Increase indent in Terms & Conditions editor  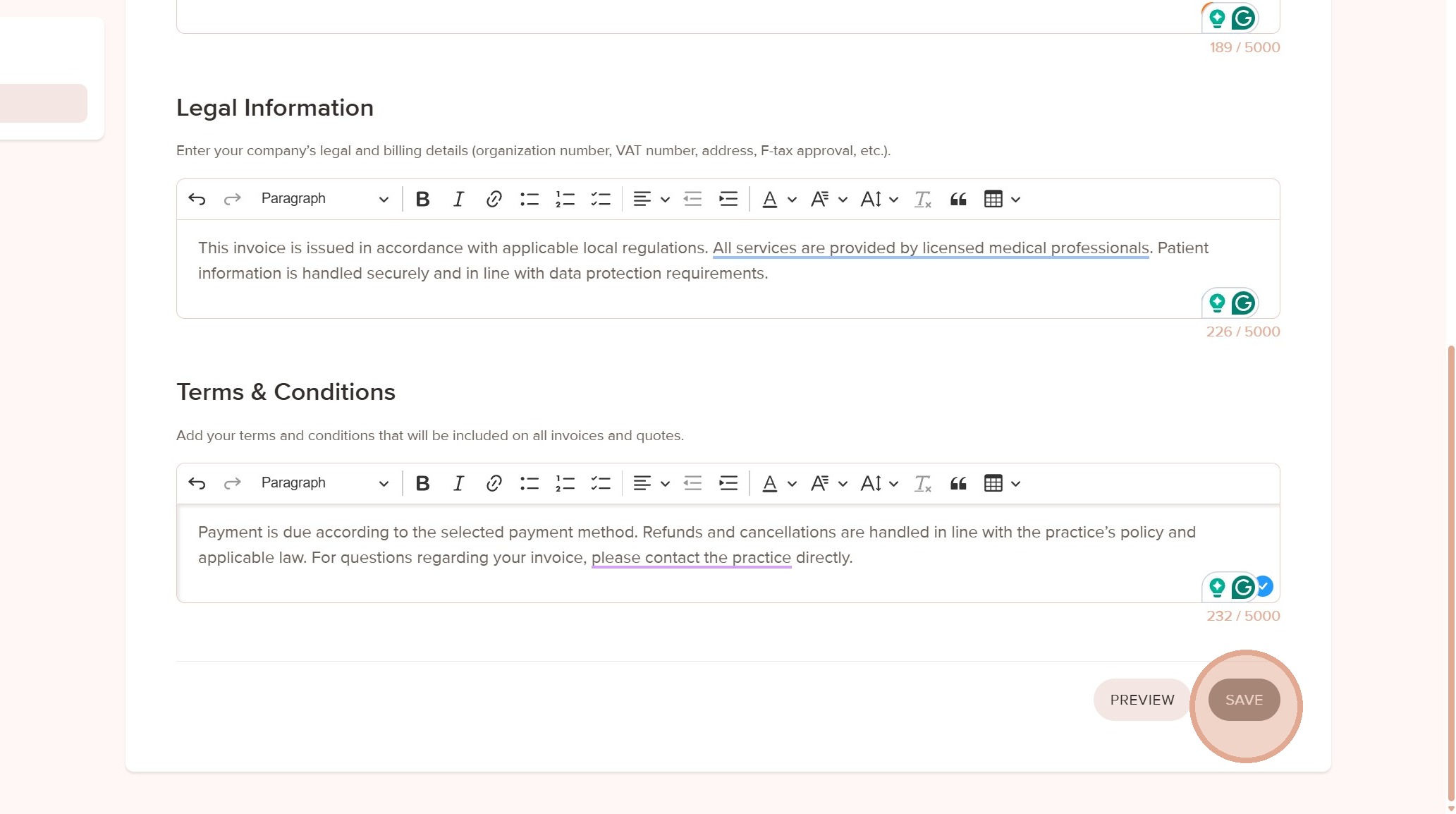(728, 484)
